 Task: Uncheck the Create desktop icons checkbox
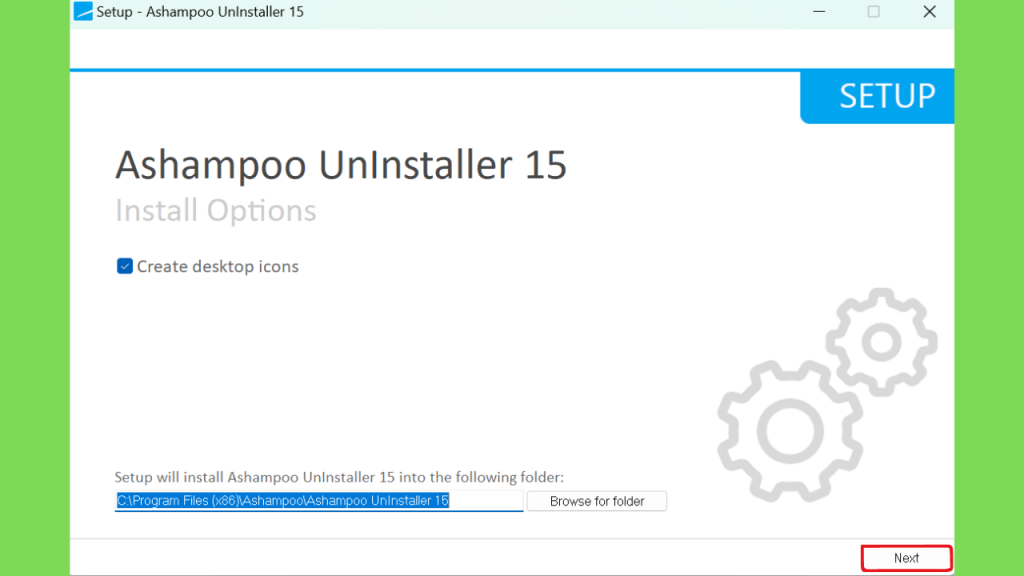coord(125,266)
